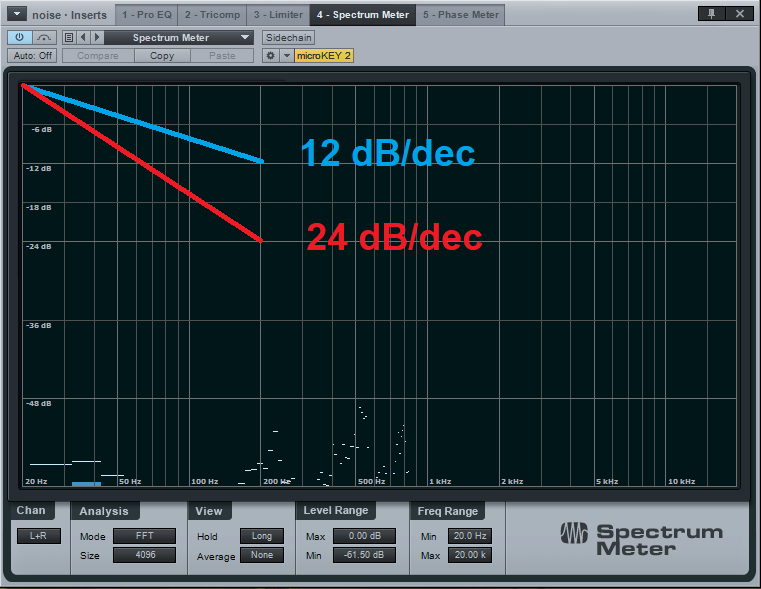This screenshot has height=589, width=761.
Task: Expand the arrow beside the gear icon
Action: pyautogui.click(x=287, y=56)
